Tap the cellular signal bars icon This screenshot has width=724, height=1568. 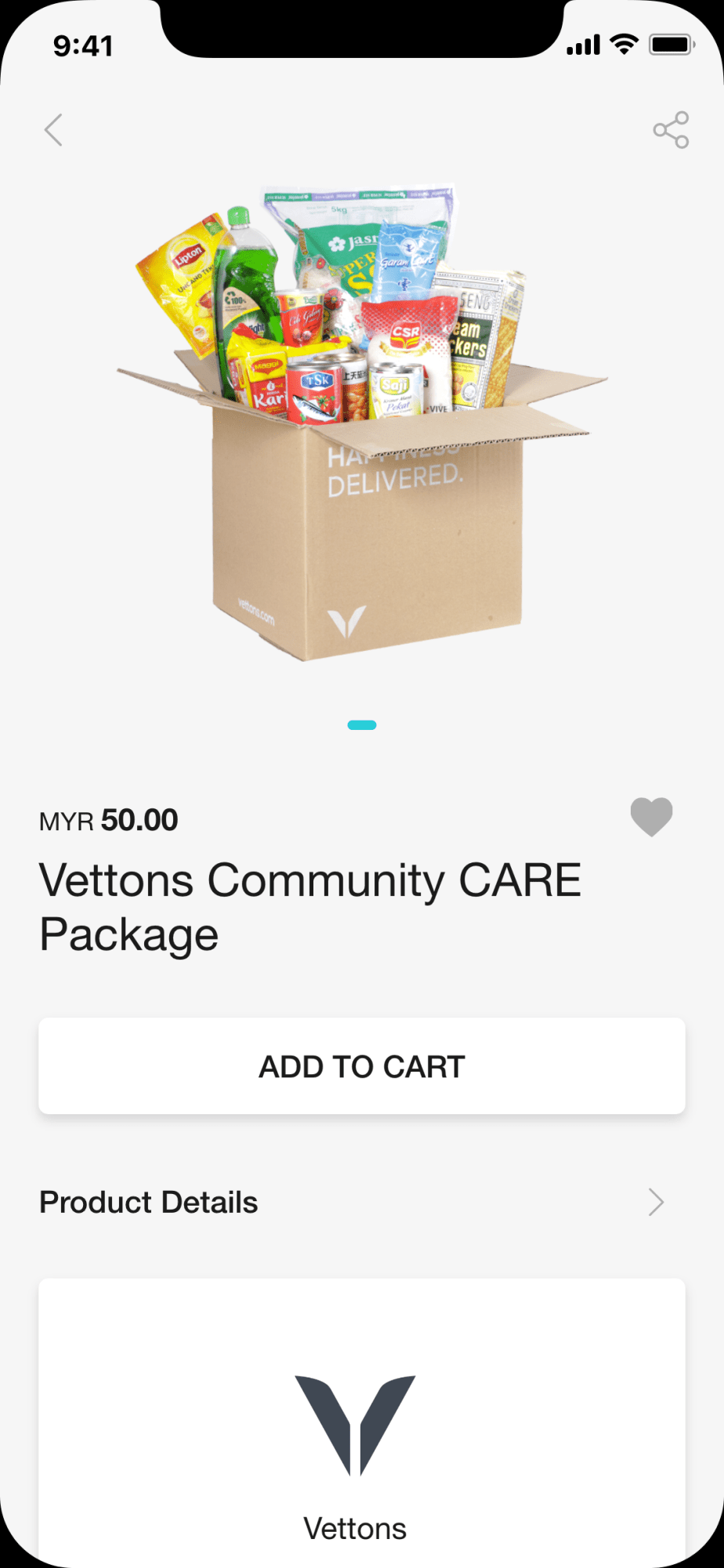tap(583, 45)
